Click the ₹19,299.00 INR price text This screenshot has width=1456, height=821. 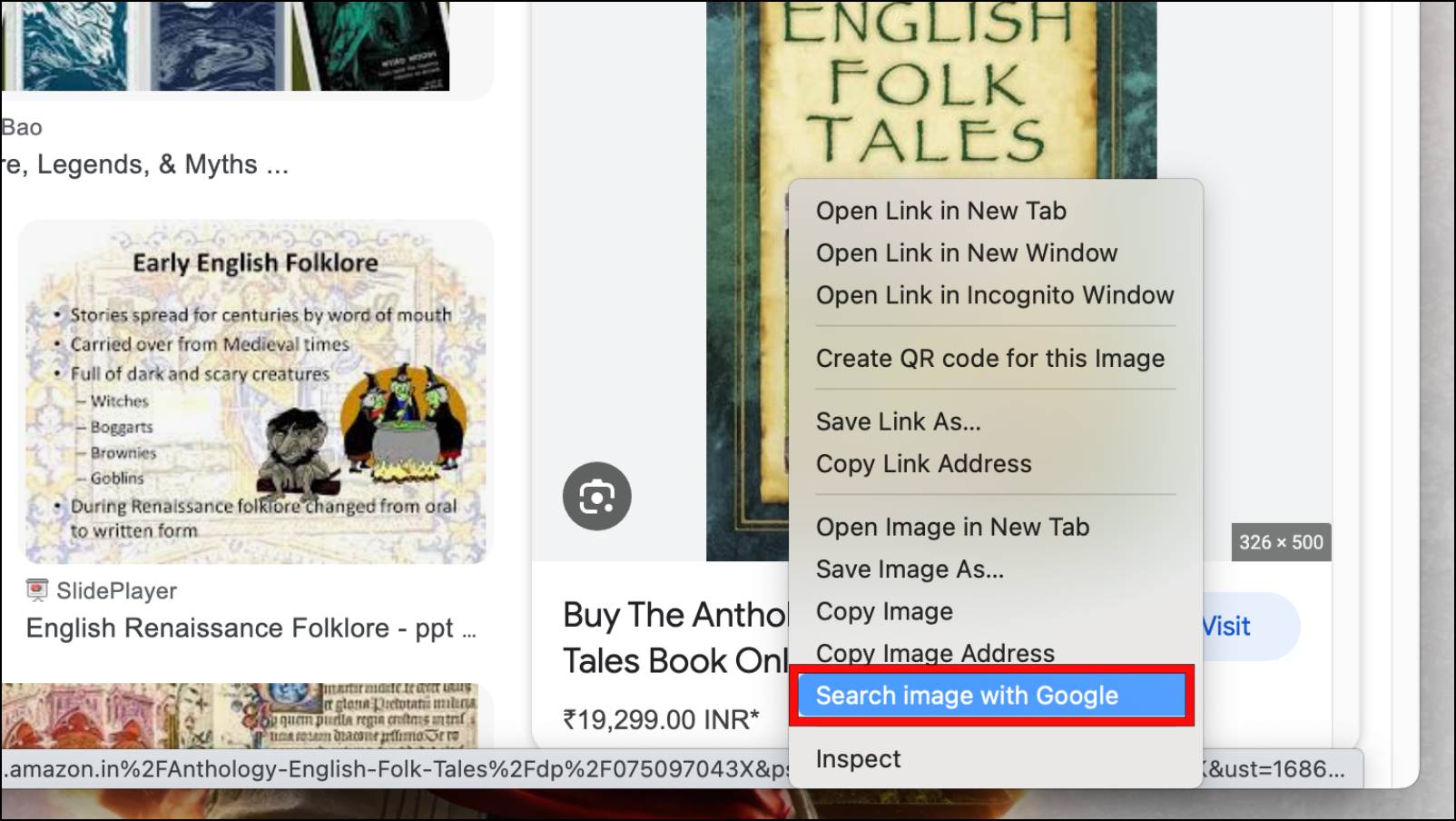[x=661, y=719]
